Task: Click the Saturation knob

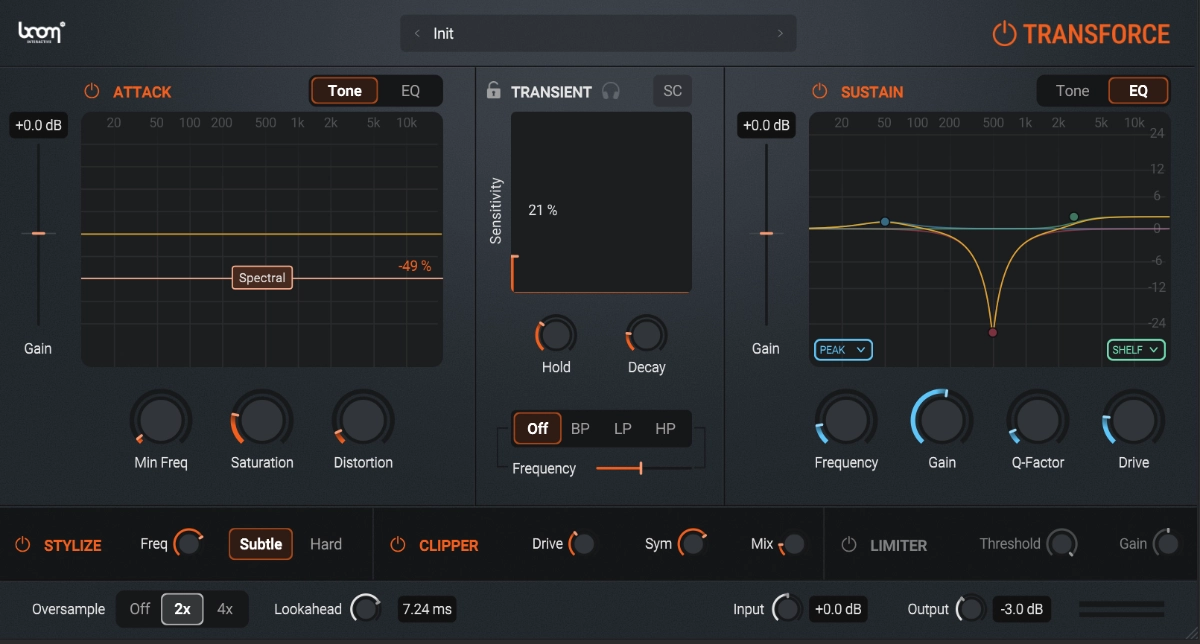Action: 261,420
